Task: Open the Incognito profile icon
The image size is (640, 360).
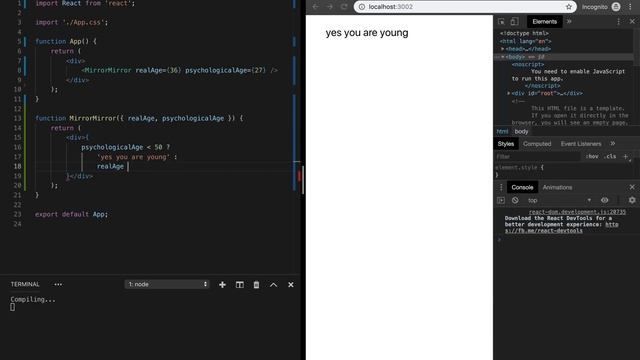Action: tap(616, 7)
